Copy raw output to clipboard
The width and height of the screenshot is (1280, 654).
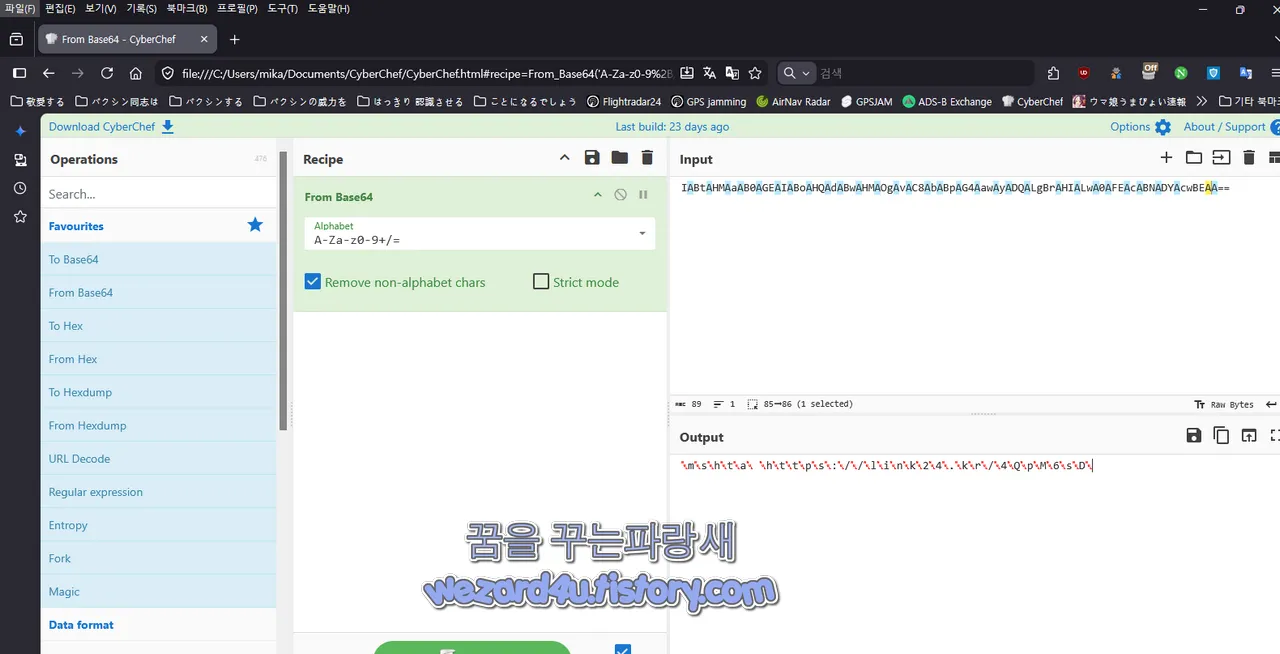click(1221, 435)
